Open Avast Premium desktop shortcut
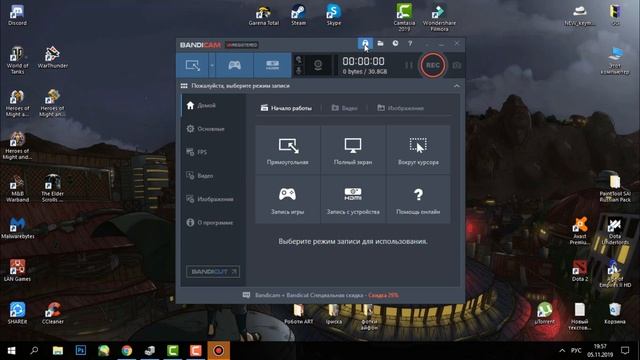Image resolution: width=640 pixels, height=360 pixels. point(580,231)
